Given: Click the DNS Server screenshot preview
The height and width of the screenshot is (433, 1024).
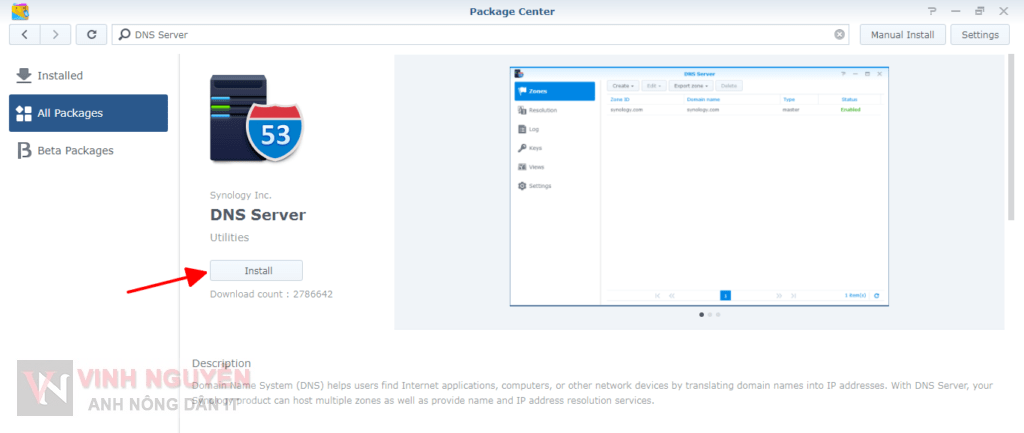Looking at the screenshot, I should point(699,186).
